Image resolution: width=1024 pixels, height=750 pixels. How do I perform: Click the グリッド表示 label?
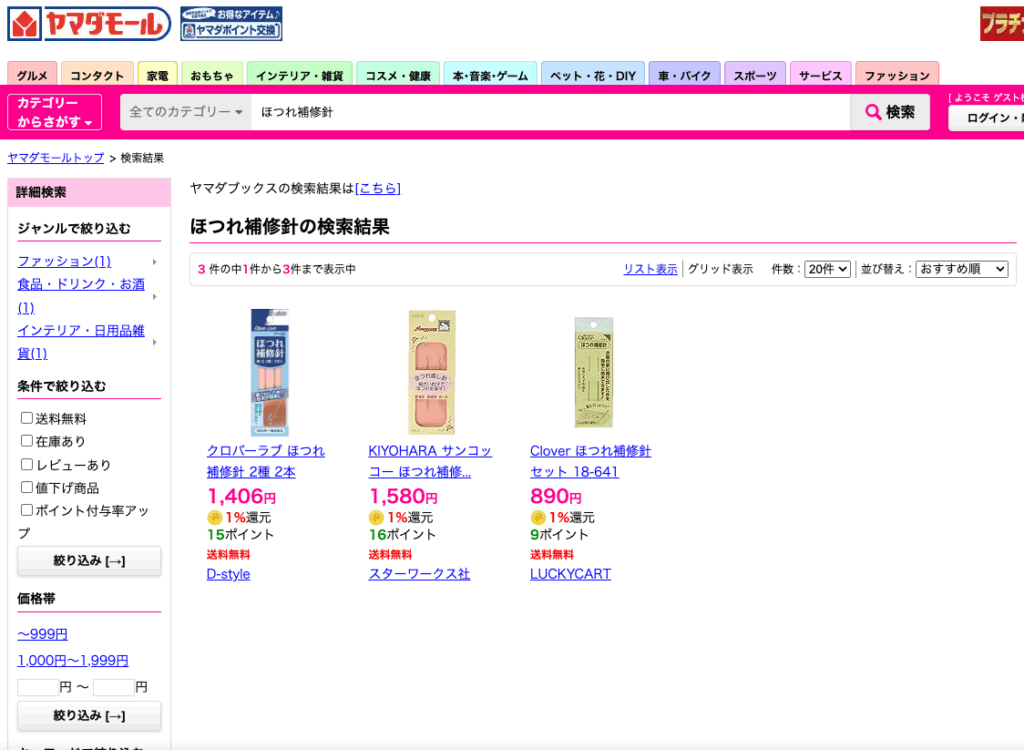[x=720, y=269]
